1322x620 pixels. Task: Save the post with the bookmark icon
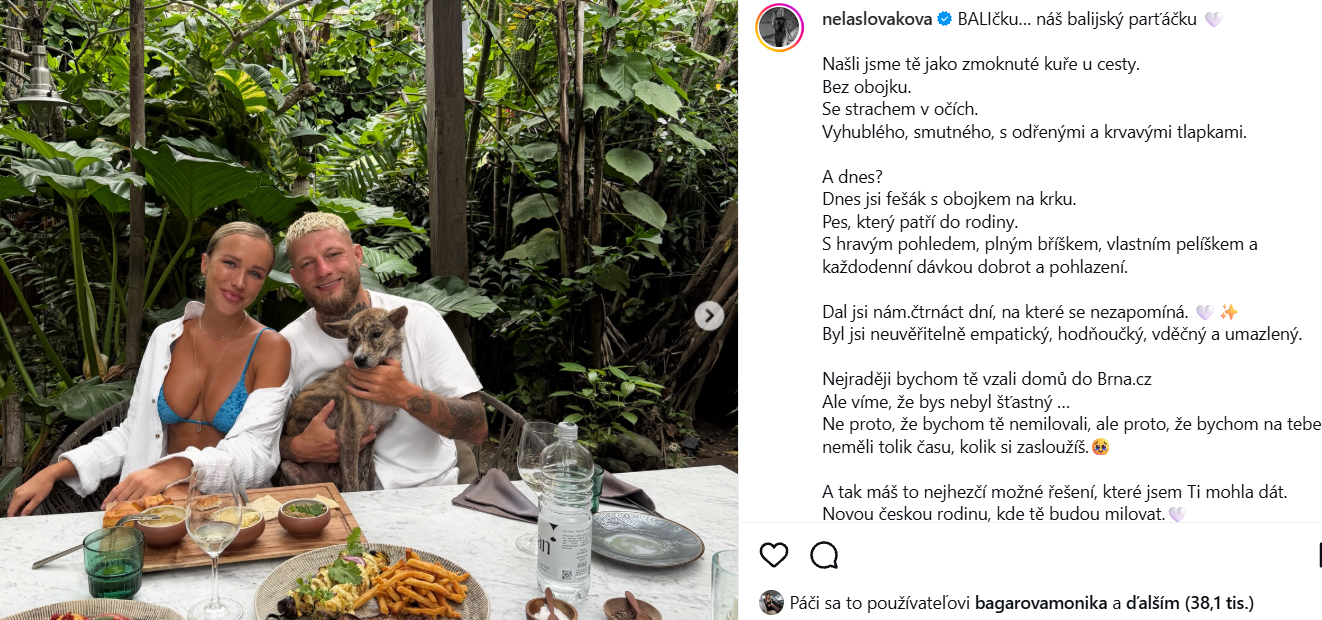click(1318, 555)
